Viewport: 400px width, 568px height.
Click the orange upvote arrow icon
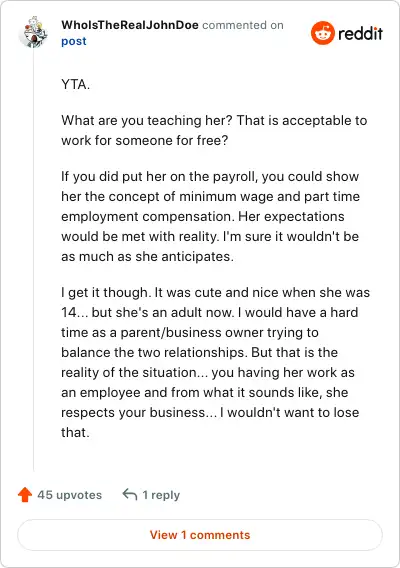coord(25,495)
